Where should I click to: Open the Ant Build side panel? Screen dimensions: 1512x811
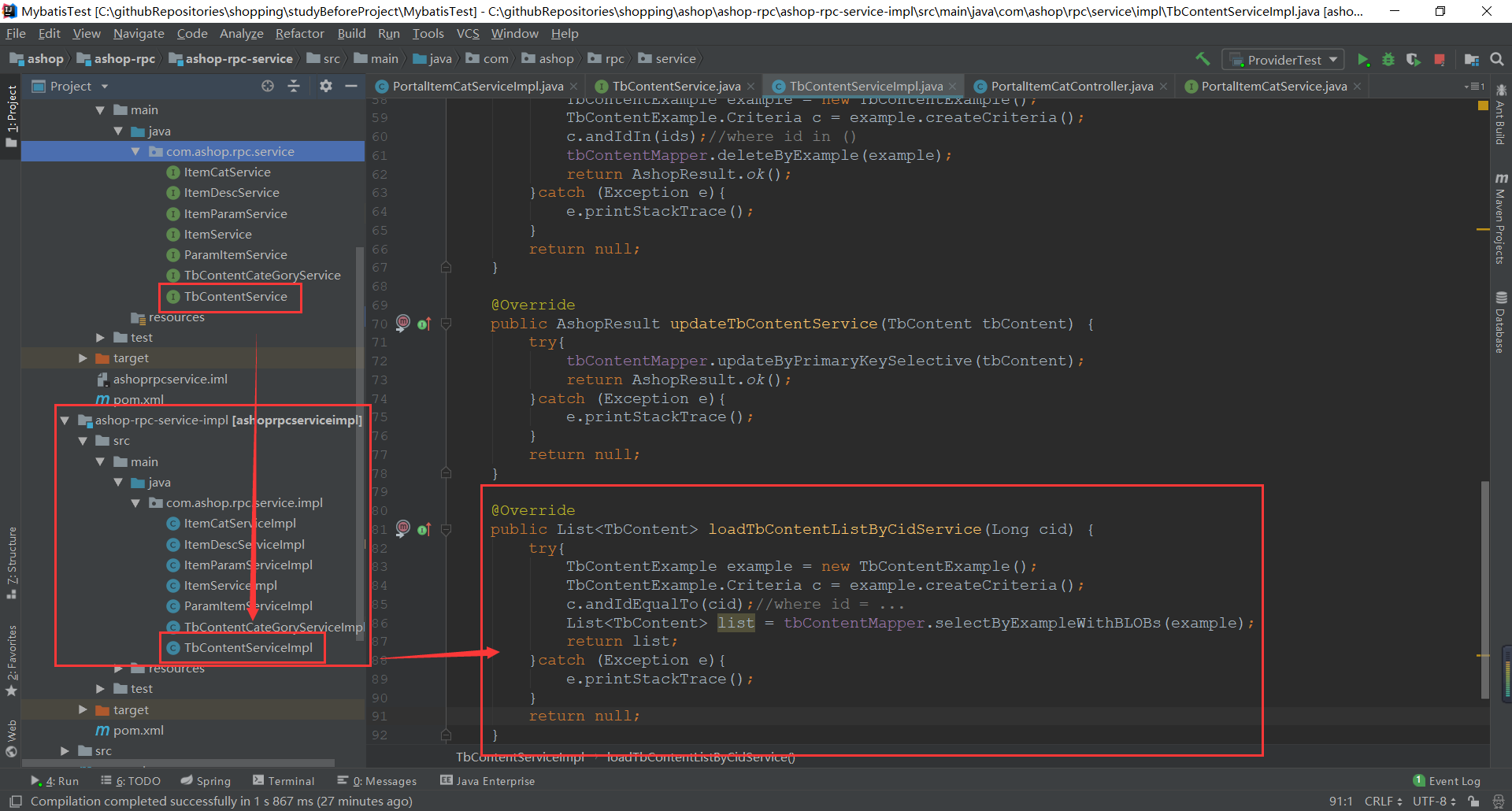1501,115
